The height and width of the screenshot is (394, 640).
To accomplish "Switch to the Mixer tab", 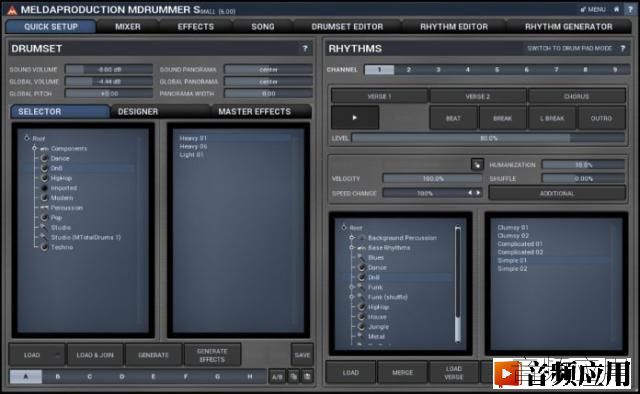I will [x=128, y=27].
